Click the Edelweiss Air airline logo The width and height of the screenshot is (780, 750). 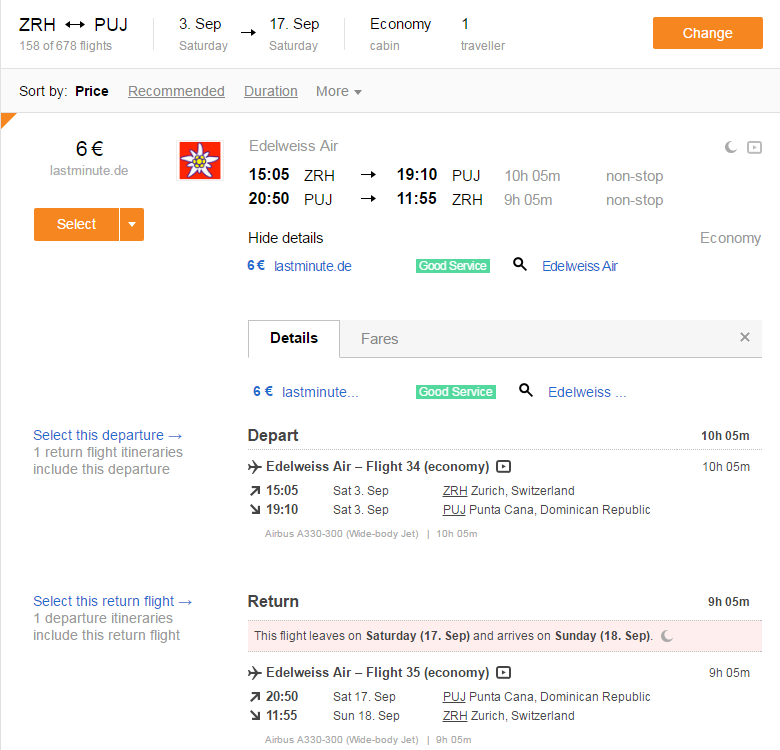[199, 161]
